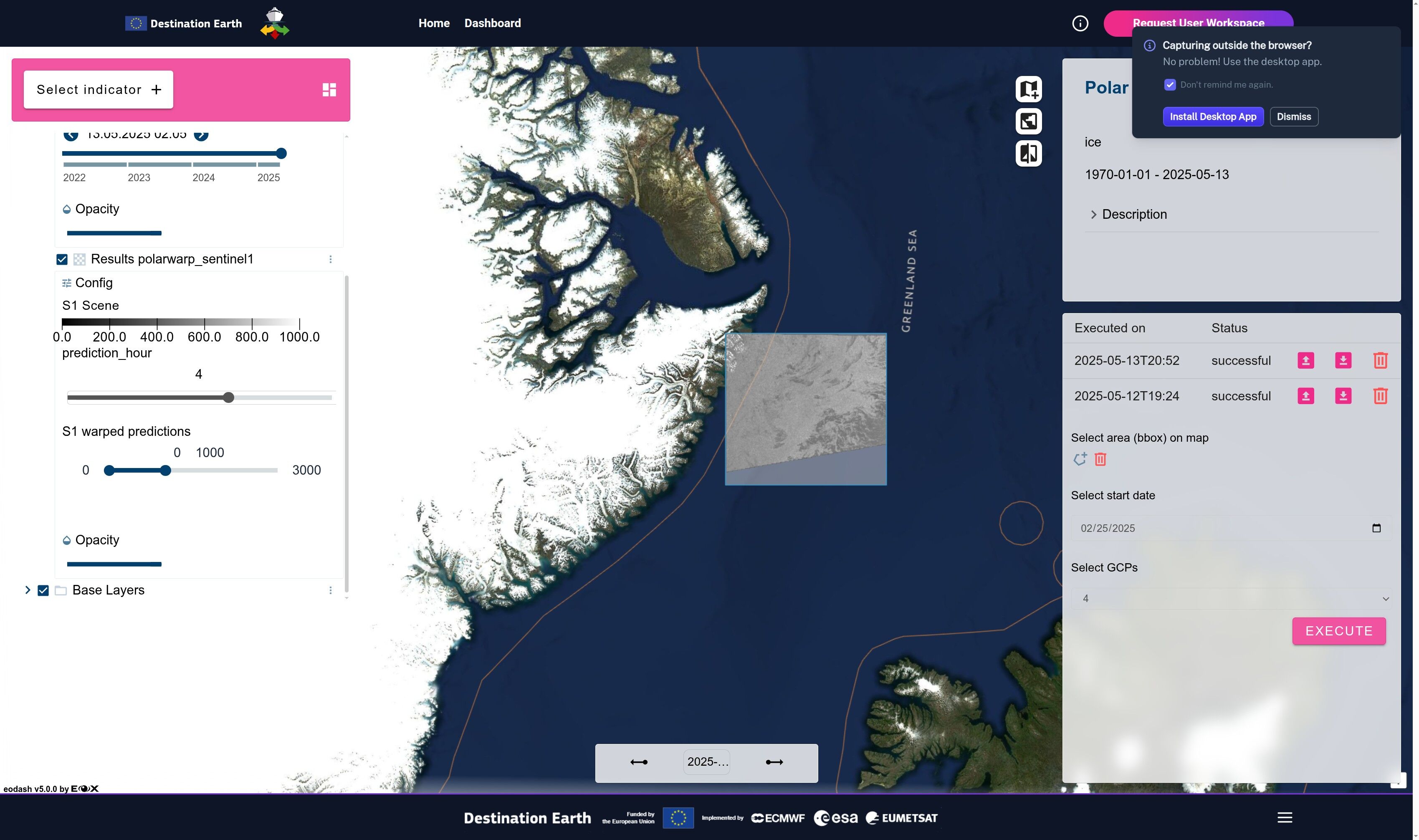Expand the Base Layers folder
The image size is (1419, 840).
click(27, 590)
